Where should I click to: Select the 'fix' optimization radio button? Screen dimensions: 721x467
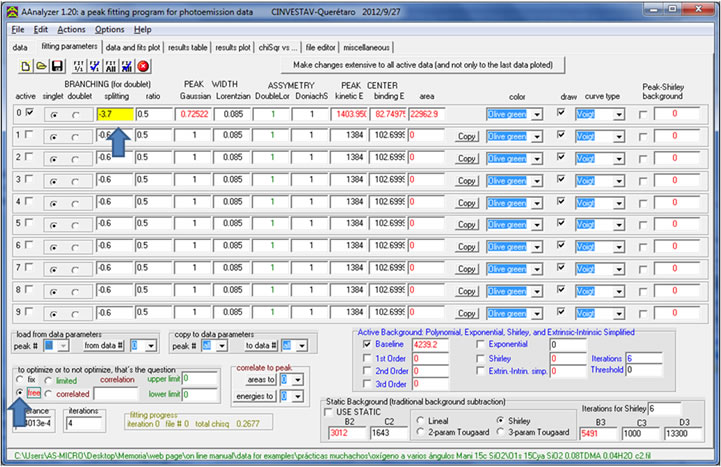[x=20, y=381]
